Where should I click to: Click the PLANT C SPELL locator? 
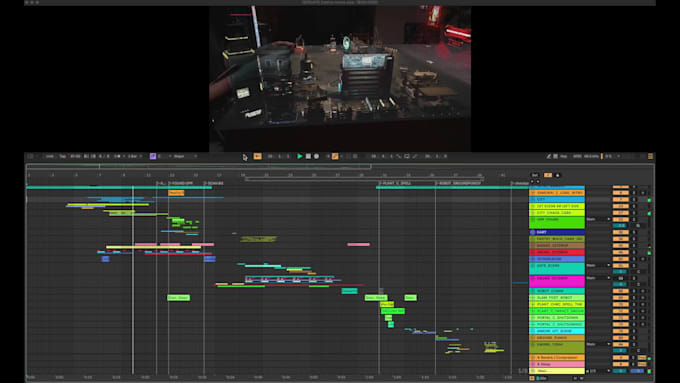(394, 183)
